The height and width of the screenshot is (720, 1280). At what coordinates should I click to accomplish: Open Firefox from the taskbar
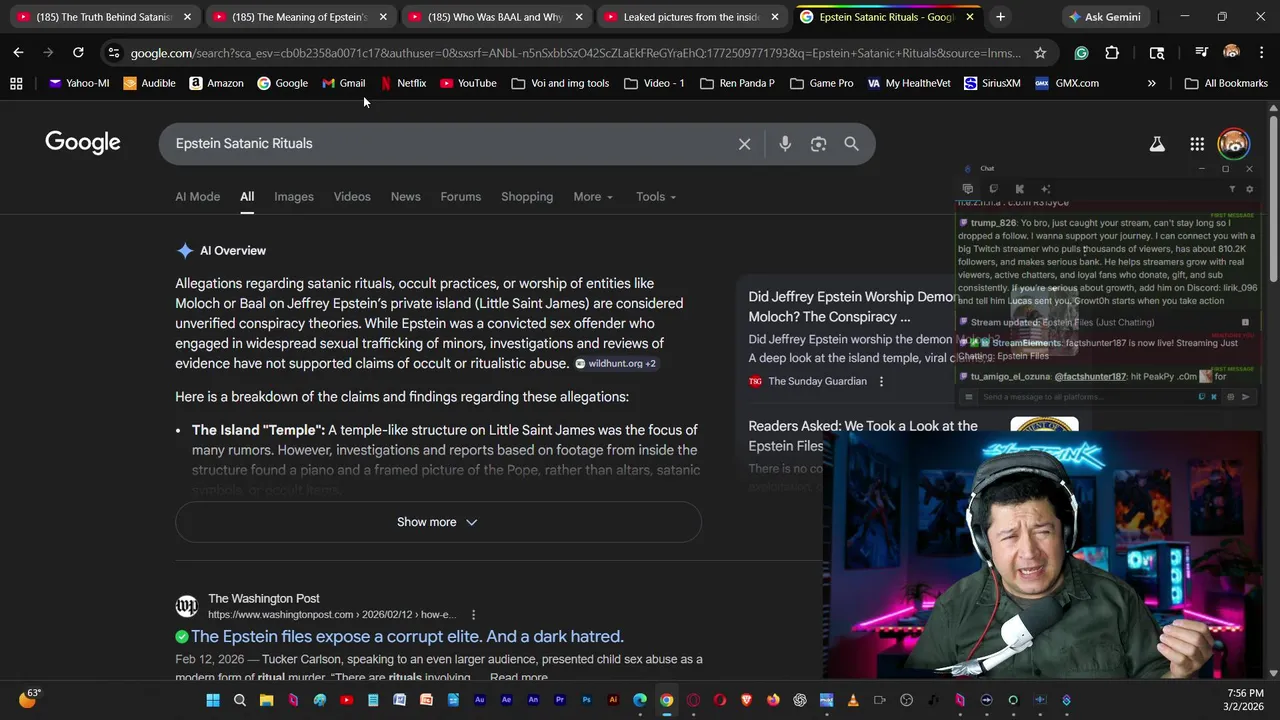pos(773,700)
